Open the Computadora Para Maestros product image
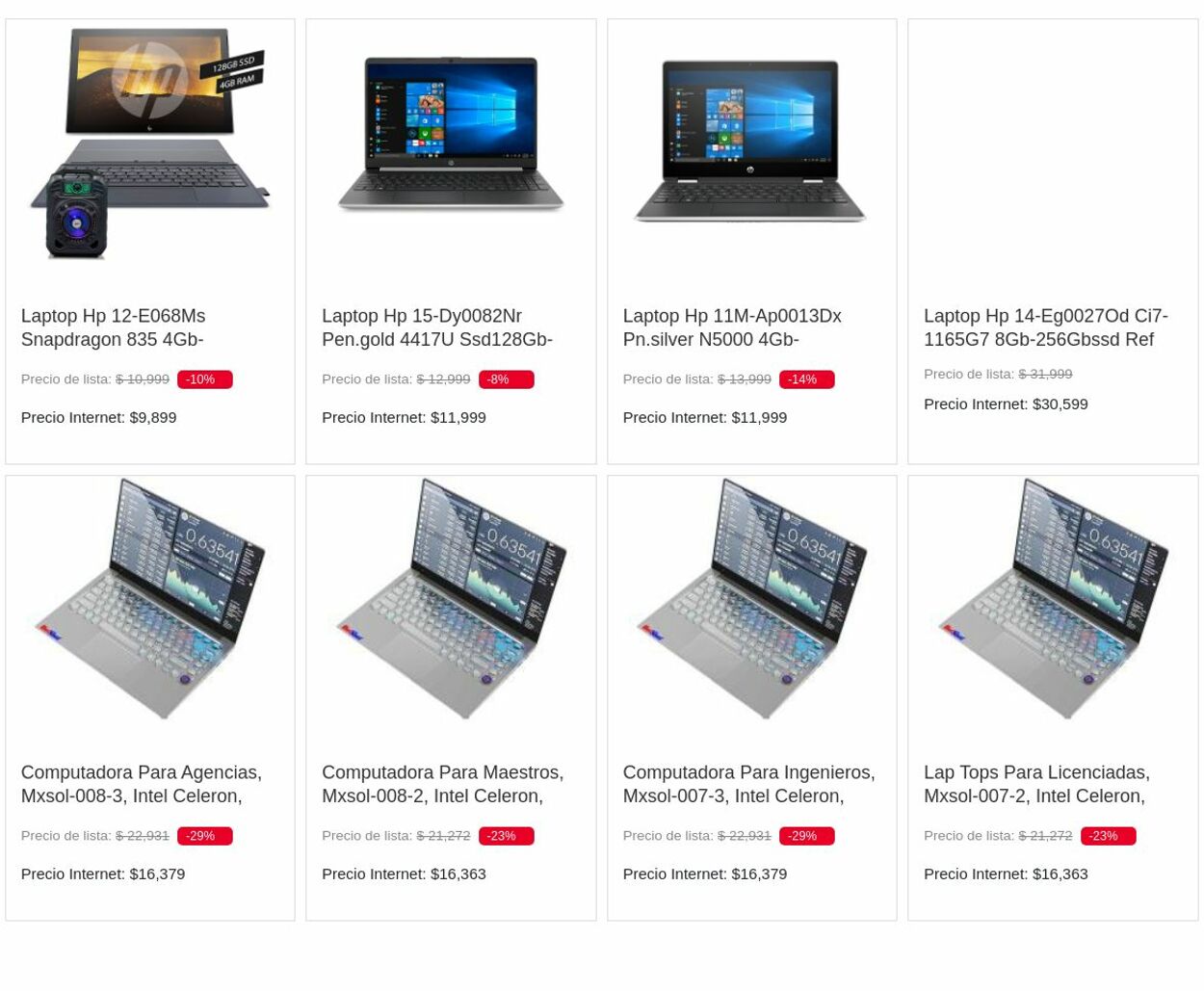 [x=451, y=598]
